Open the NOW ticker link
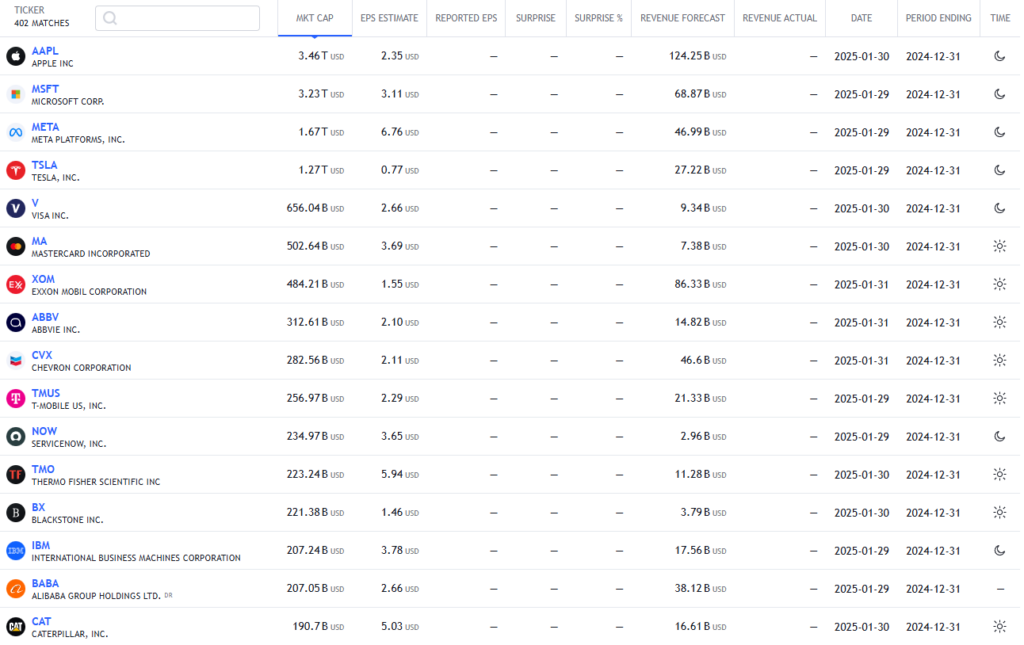The width and height of the screenshot is (1024, 645). [x=44, y=431]
